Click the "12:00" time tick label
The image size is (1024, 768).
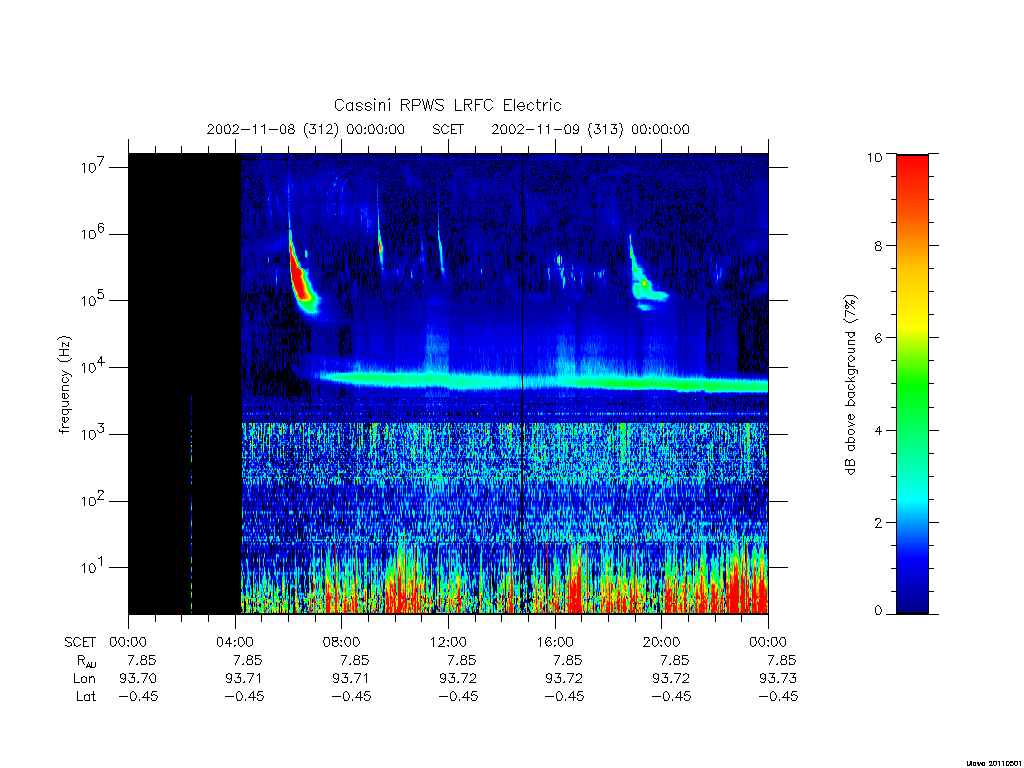448,642
